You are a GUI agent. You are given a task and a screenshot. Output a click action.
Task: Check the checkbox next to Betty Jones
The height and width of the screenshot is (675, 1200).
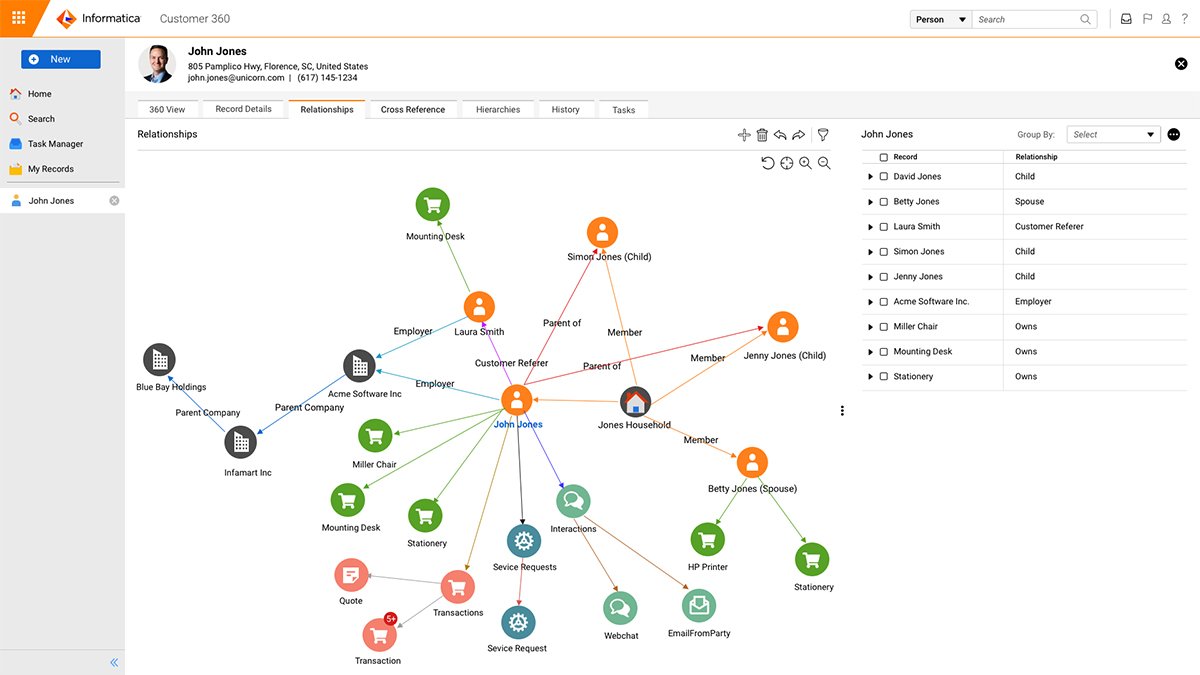pos(884,201)
